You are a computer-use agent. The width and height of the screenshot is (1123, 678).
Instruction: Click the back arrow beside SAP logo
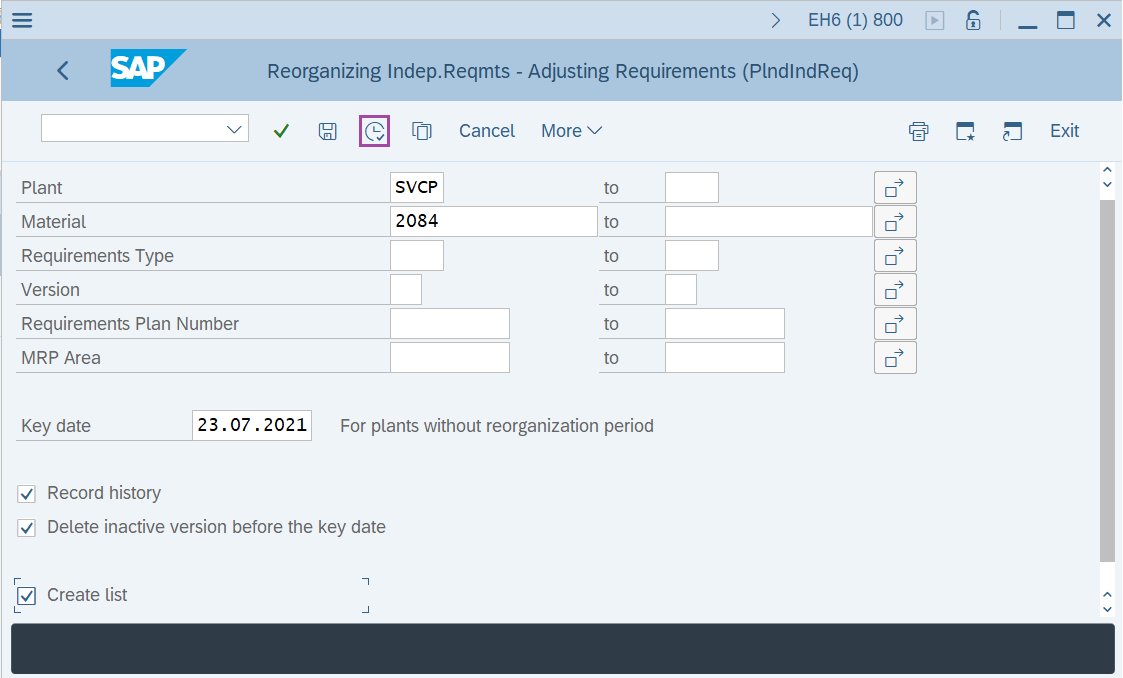point(63,70)
